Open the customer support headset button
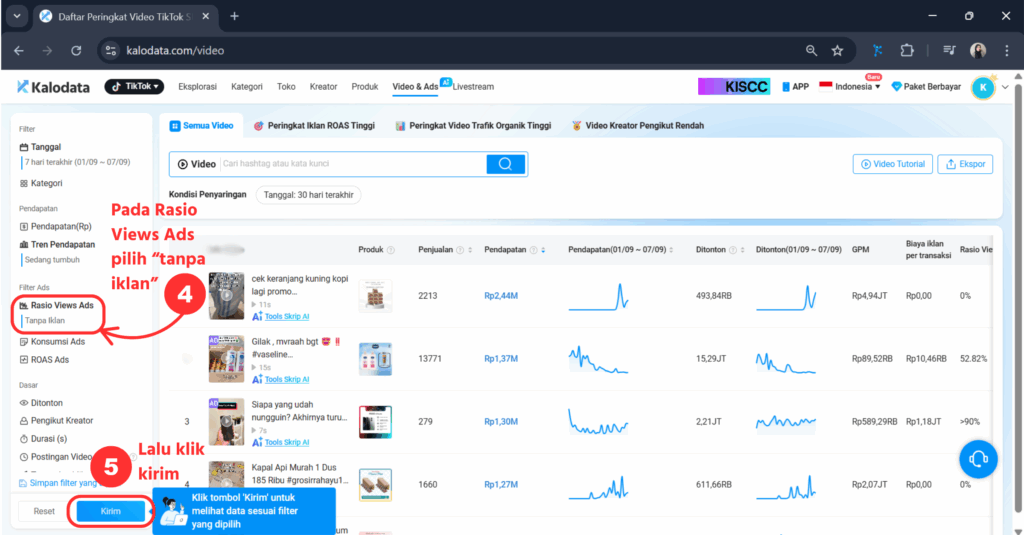This screenshot has width=1024, height=535. click(978, 459)
